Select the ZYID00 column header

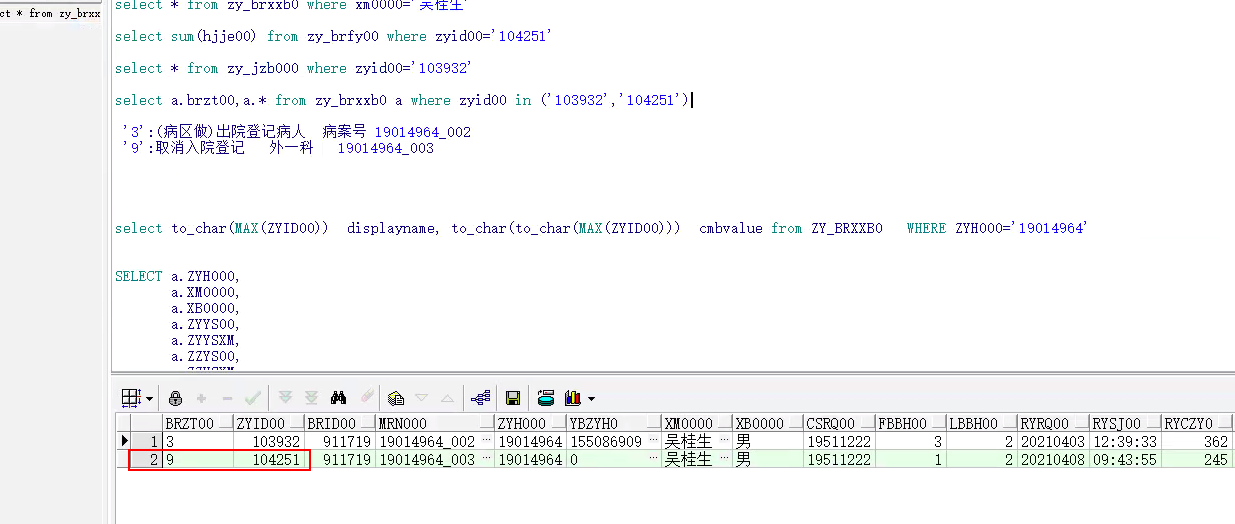pyautogui.click(x=268, y=424)
